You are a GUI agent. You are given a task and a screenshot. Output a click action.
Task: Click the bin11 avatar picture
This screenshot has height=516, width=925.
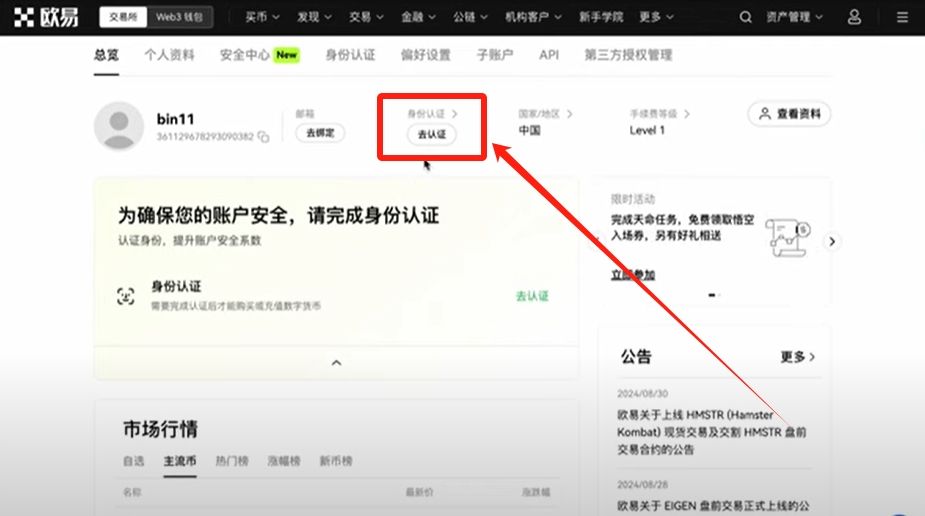pyautogui.click(x=118, y=125)
